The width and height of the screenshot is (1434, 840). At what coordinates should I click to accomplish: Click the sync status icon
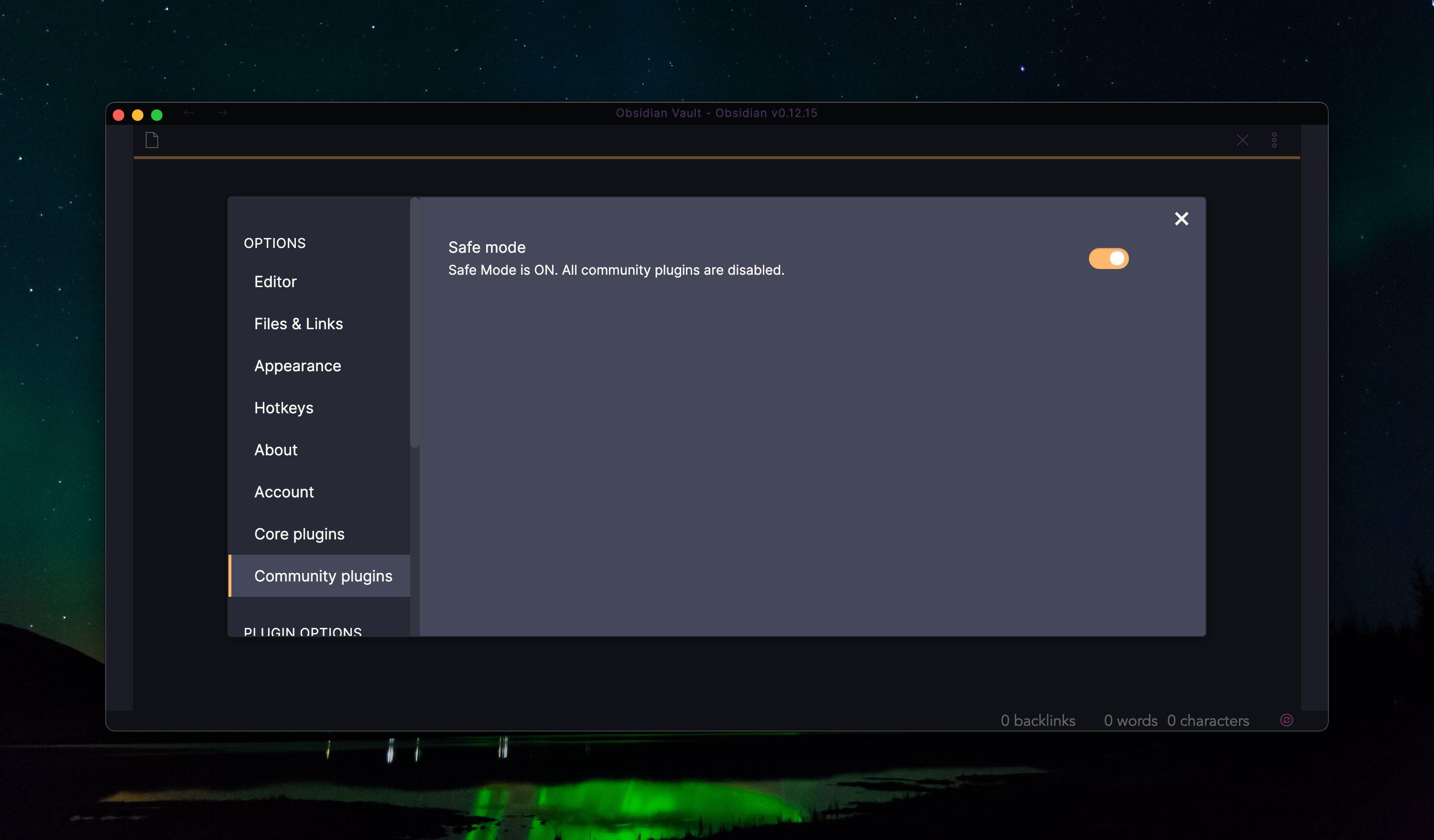[1286, 720]
